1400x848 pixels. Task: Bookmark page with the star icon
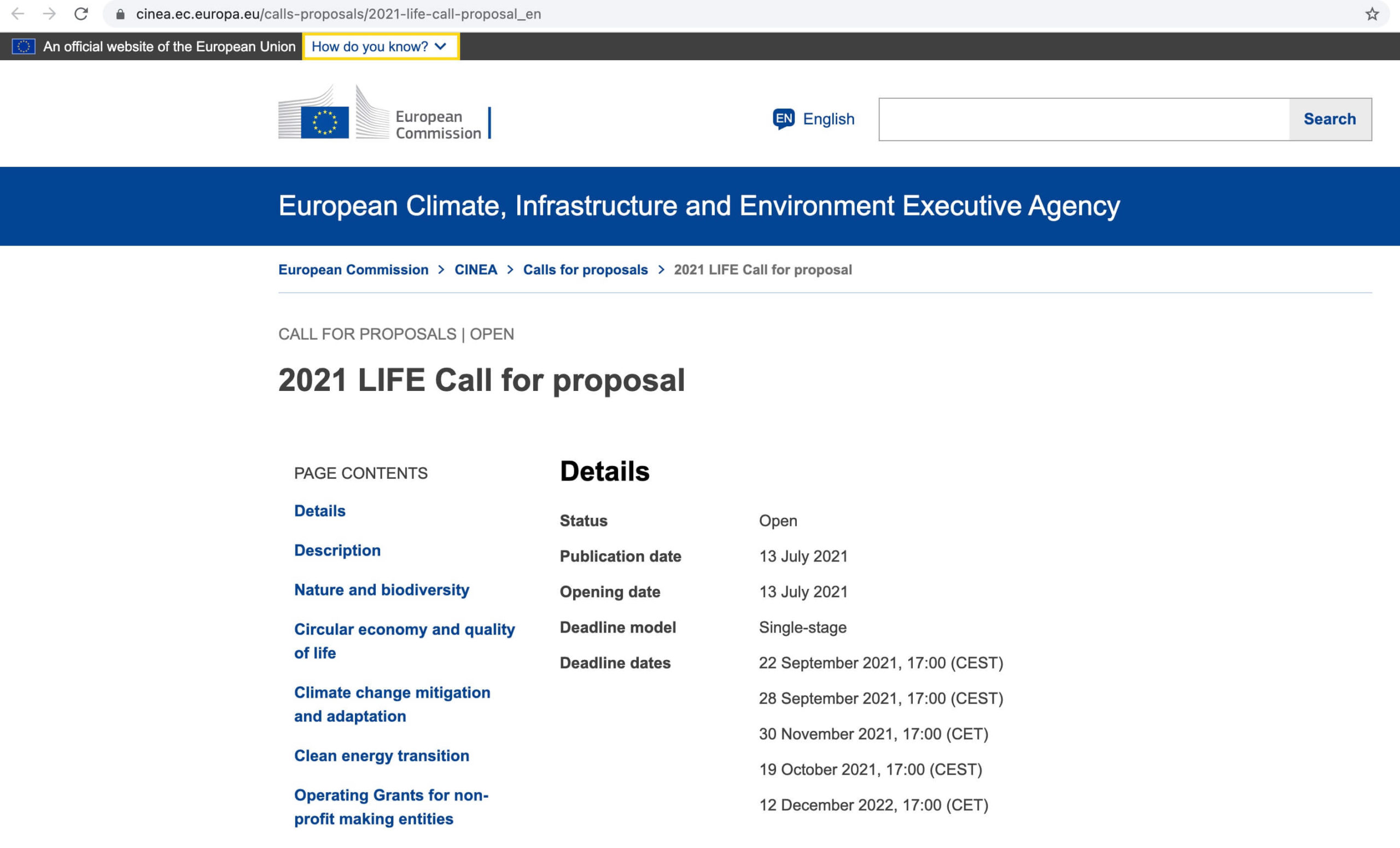click(1372, 14)
